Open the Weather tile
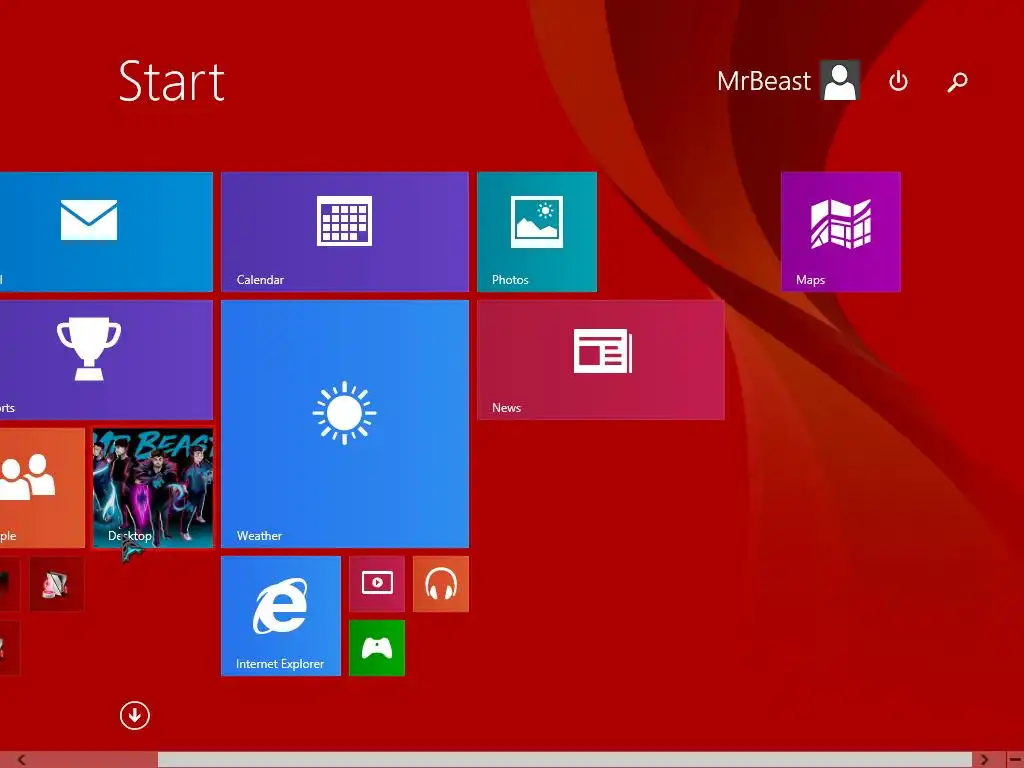This screenshot has width=1024, height=768. pyautogui.click(x=345, y=424)
